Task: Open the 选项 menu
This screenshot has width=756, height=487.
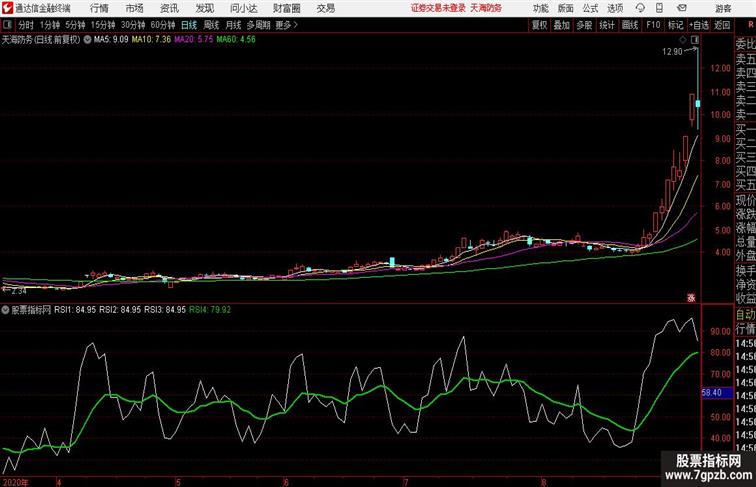Action: [615, 8]
